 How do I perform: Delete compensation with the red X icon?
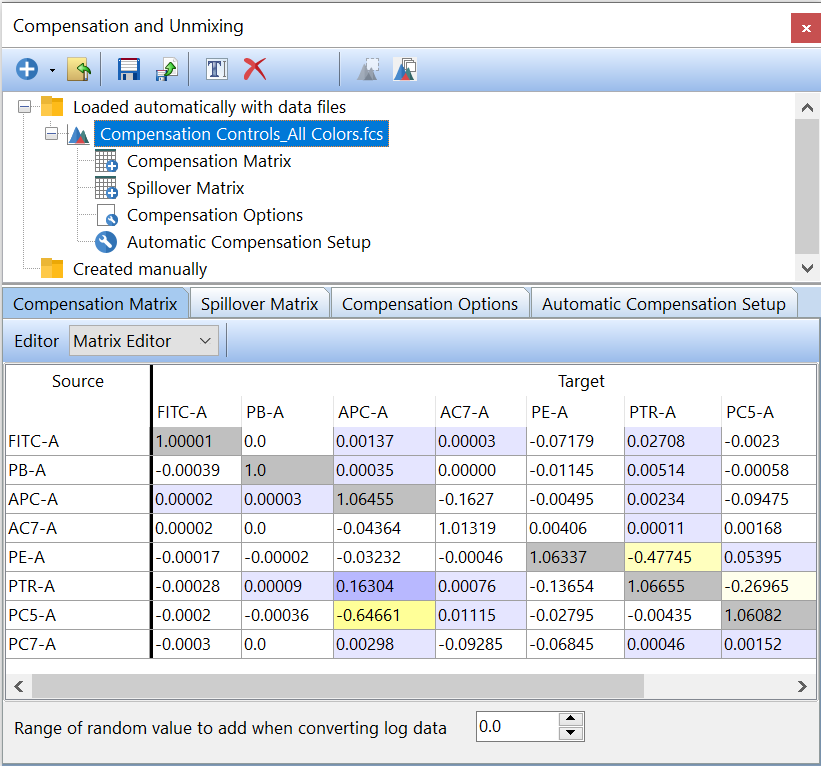[255, 69]
